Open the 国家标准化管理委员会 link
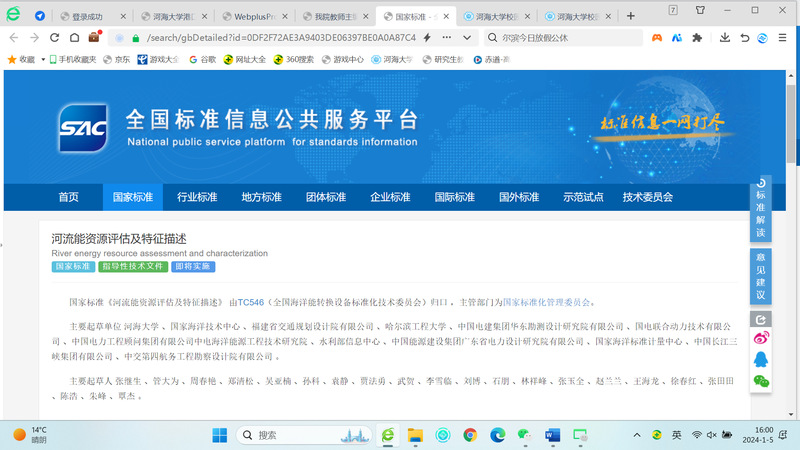800x450 pixels. click(547, 302)
